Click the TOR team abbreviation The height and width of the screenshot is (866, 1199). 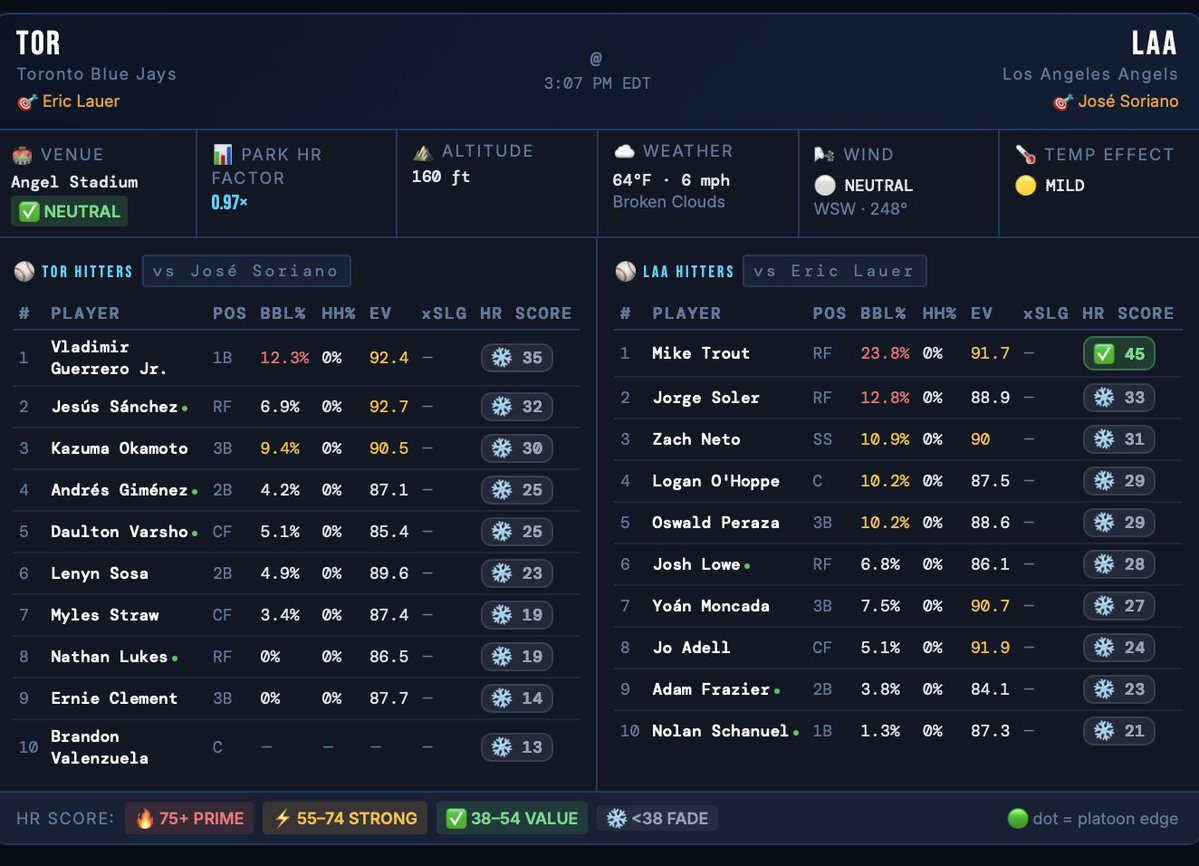[38, 43]
